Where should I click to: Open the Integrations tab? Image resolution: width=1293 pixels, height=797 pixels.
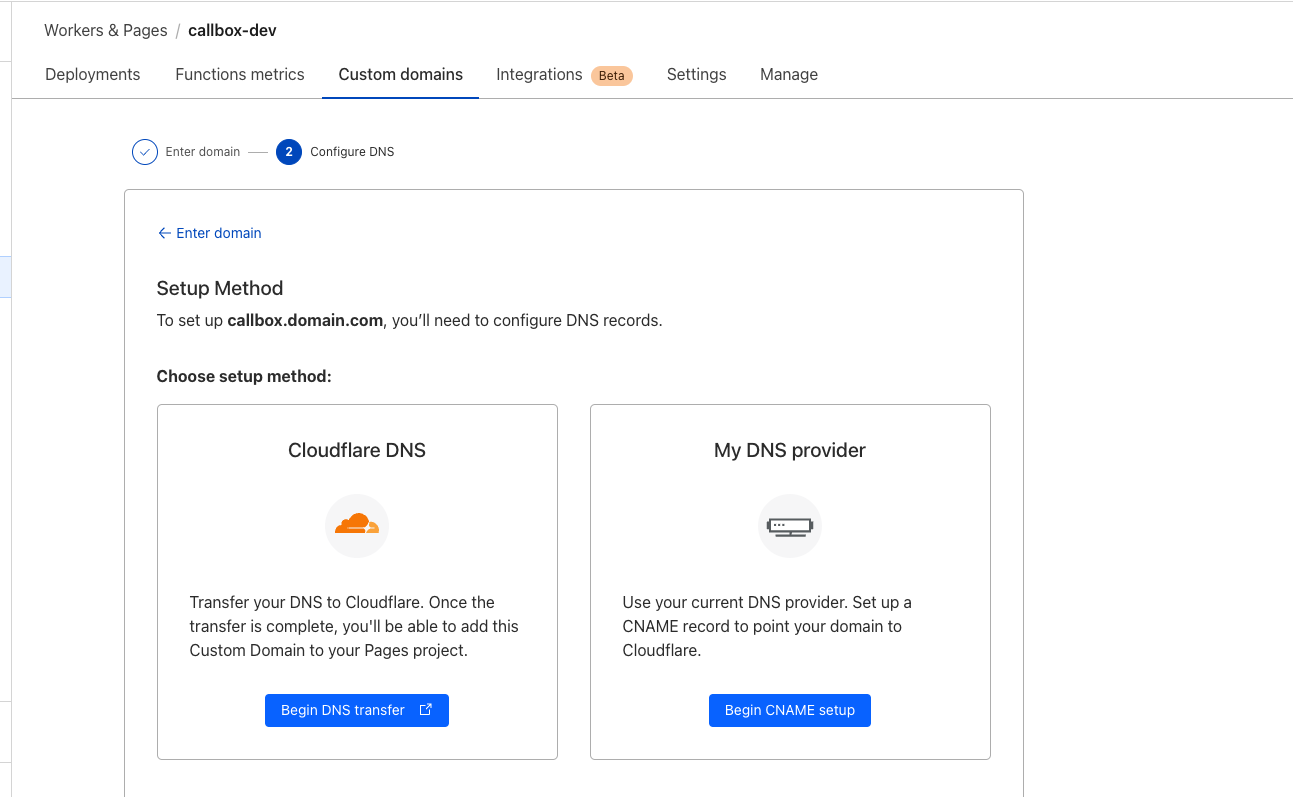[539, 75]
